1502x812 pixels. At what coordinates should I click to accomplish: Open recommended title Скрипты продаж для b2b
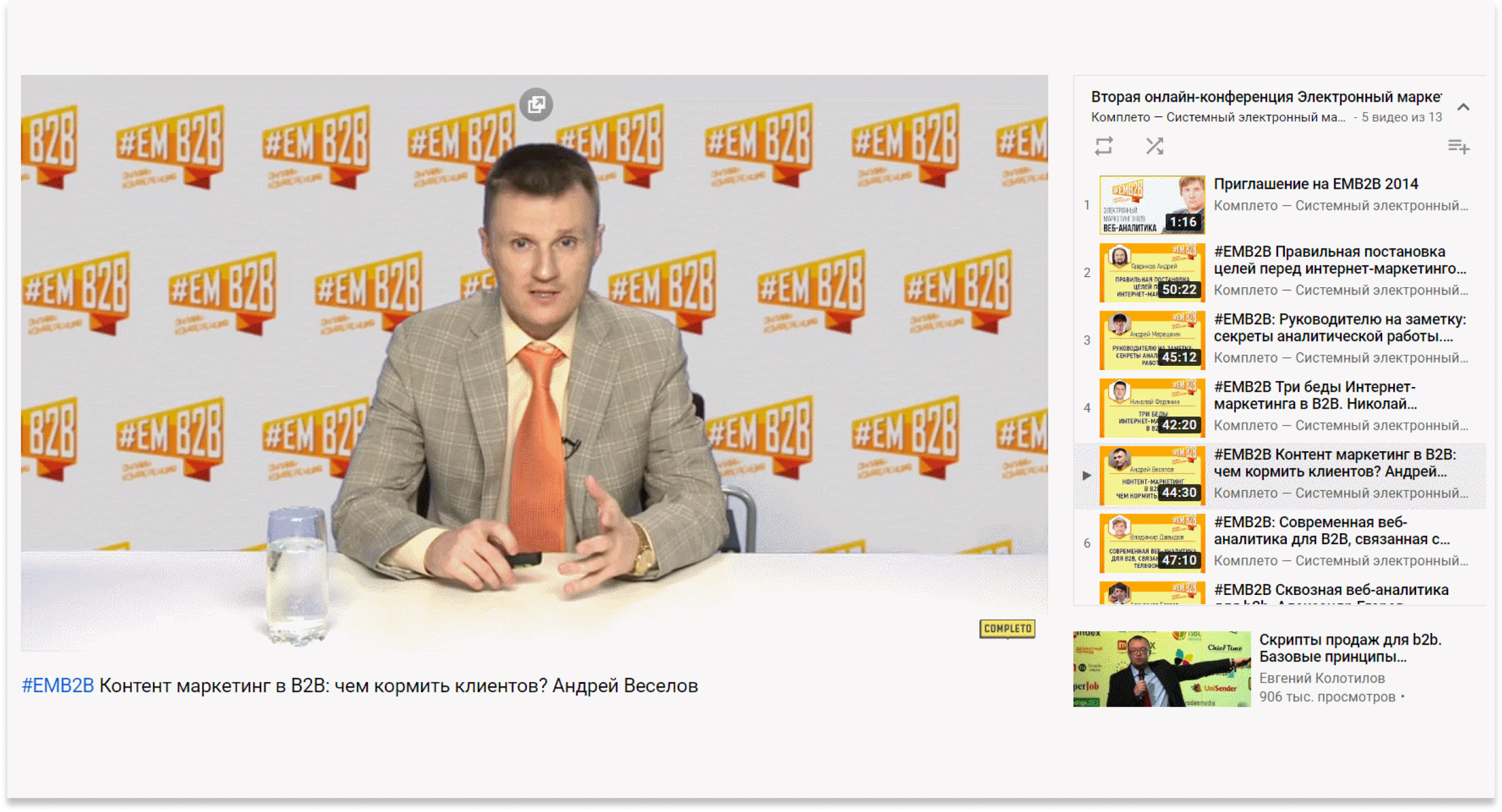tap(1350, 648)
